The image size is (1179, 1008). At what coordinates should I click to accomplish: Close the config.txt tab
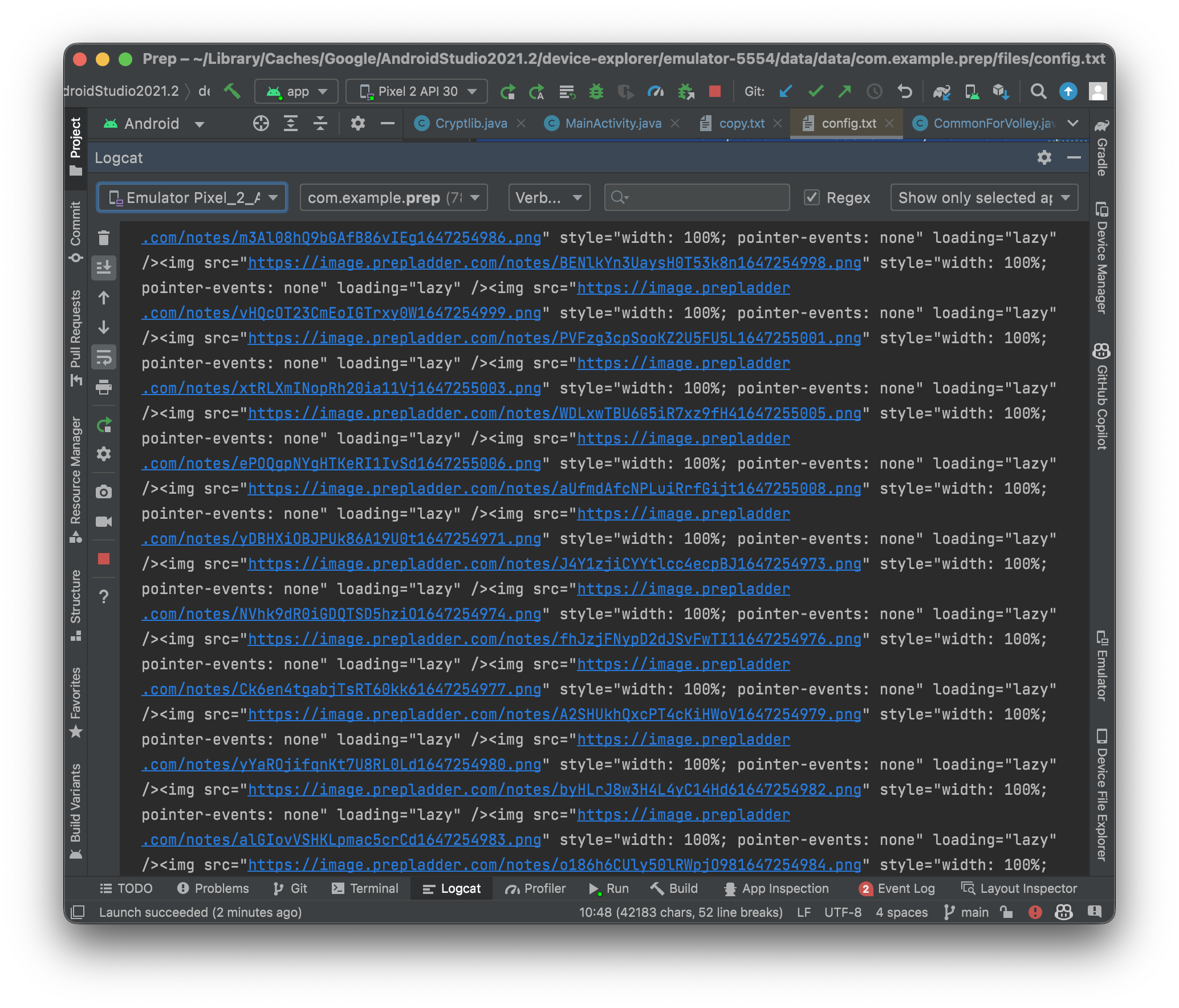coord(889,123)
